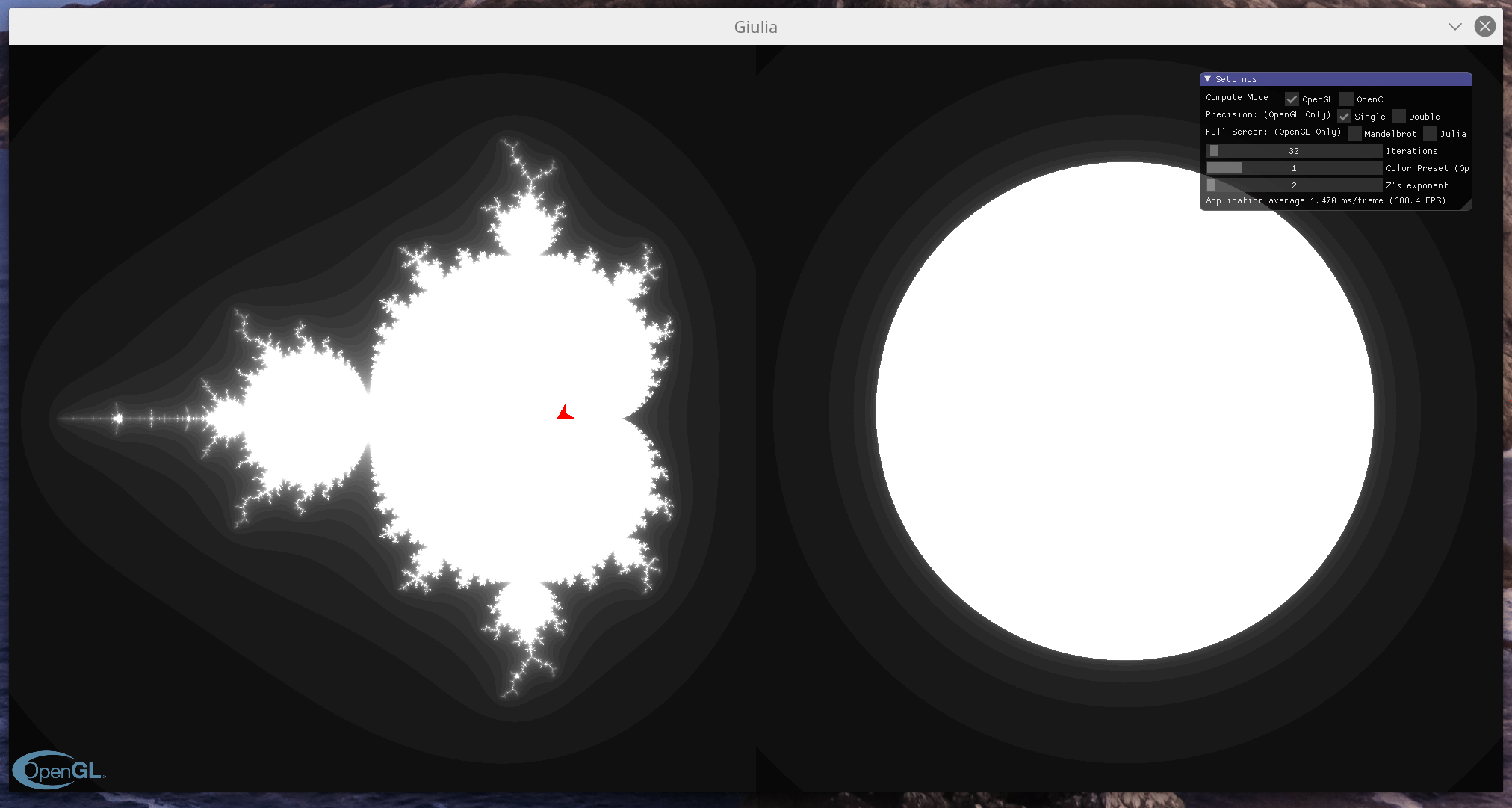Viewport: 1512px width, 808px height.
Task: Click the Giulia window title text
Action: pos(755,27)
